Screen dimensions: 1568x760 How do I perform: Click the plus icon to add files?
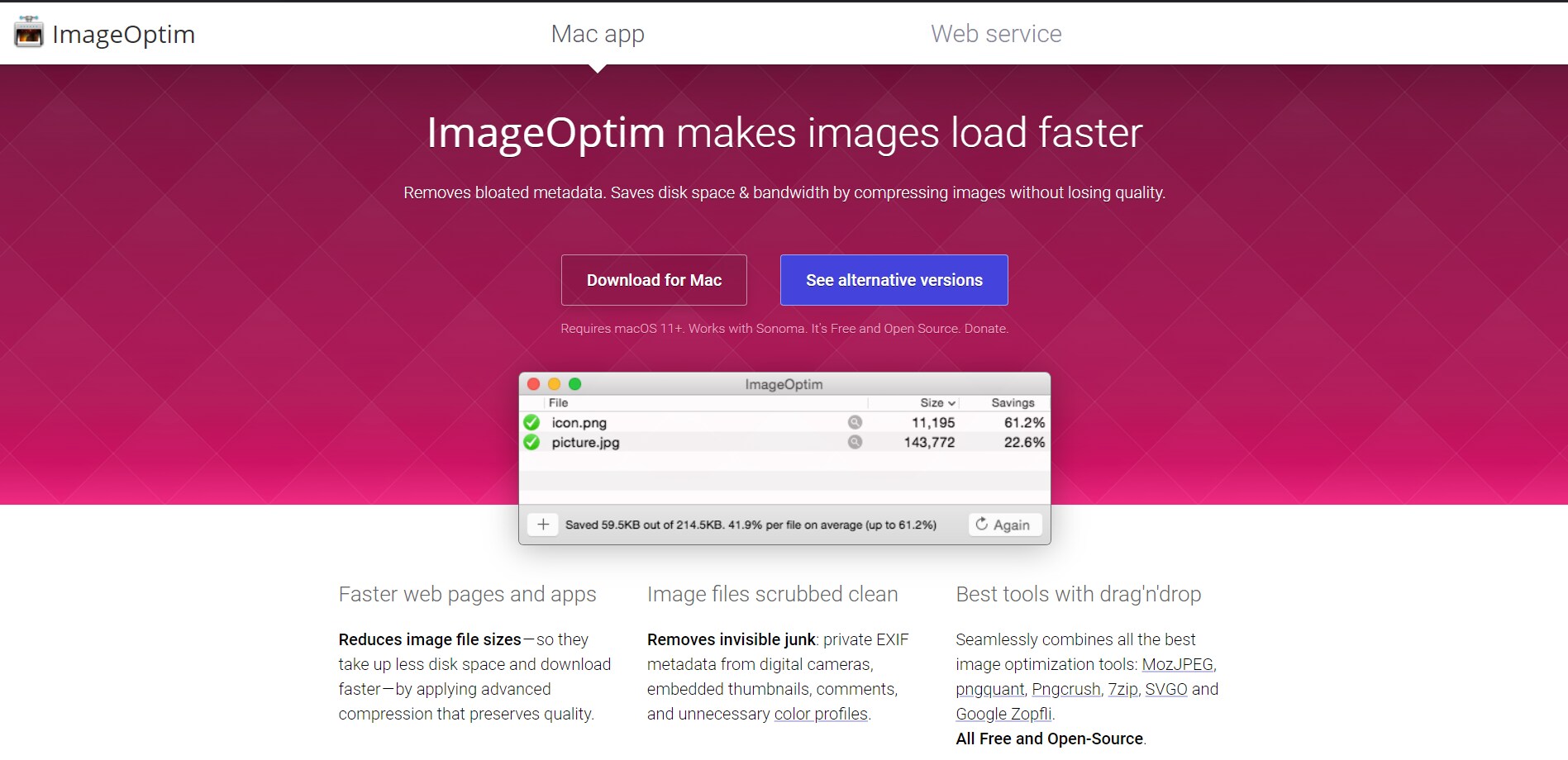coord(542,524)
